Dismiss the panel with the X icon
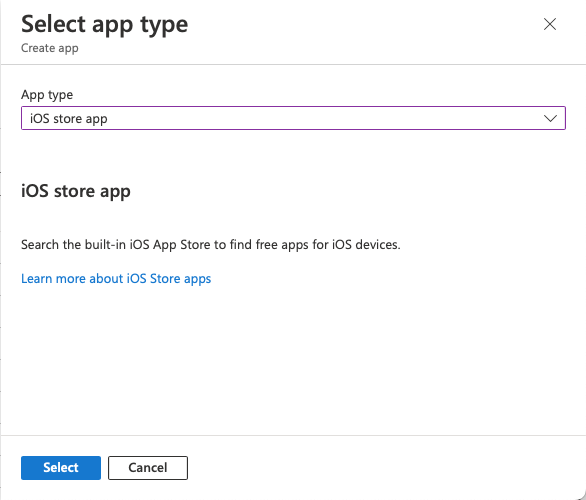This screenshot has width=586, height=500. pos(550,24)
